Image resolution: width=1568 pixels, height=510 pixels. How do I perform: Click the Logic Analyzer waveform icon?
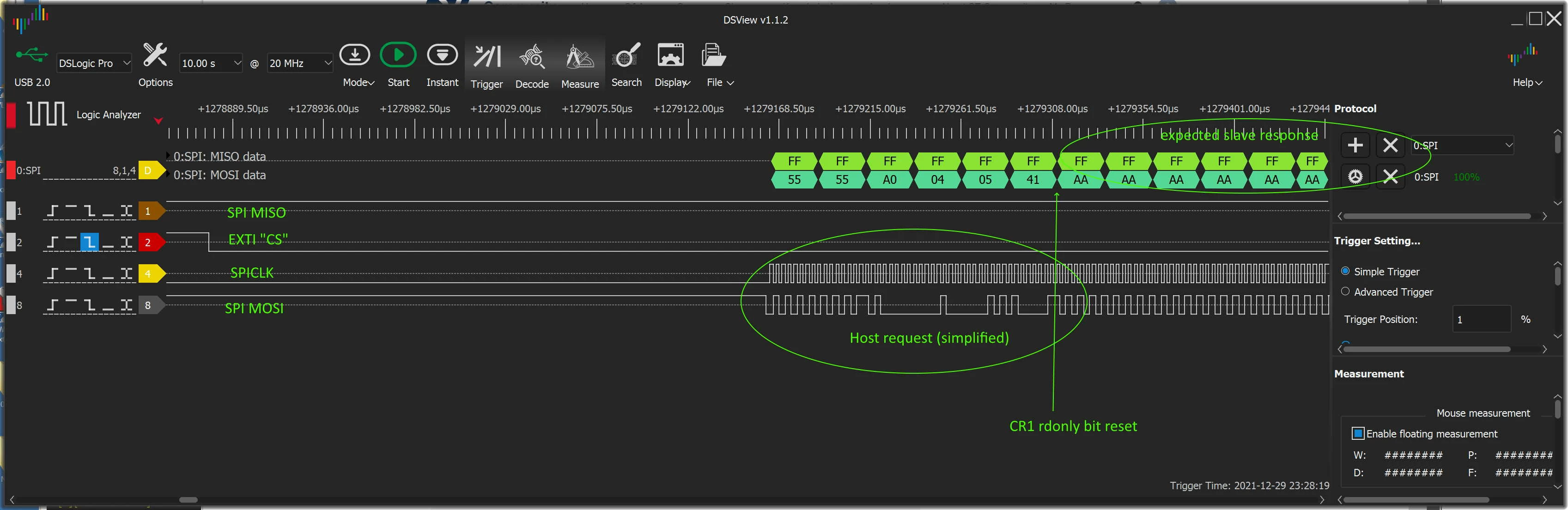point(47,114)
